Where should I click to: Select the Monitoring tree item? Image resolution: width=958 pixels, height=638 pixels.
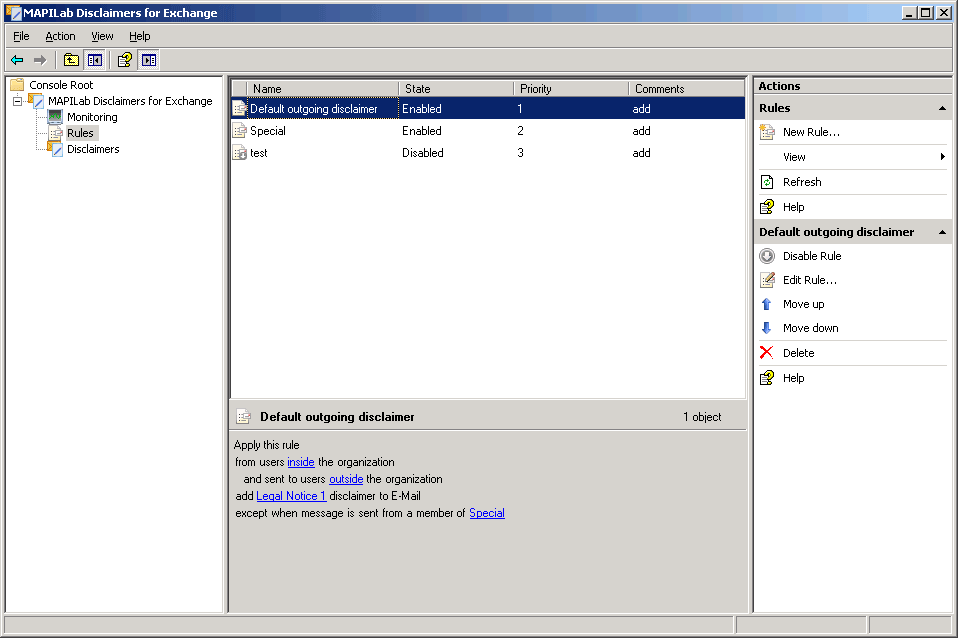point(92,117)
